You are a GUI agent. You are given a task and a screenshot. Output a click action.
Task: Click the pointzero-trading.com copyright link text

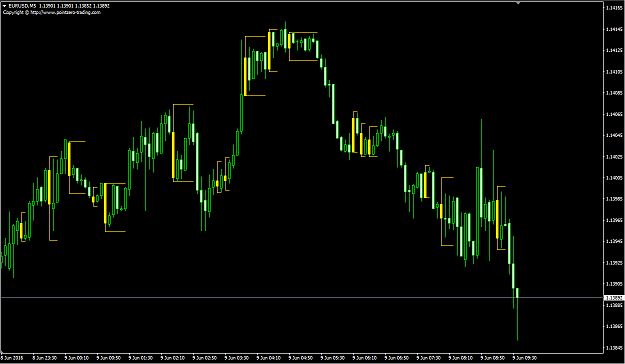[52, 12]
